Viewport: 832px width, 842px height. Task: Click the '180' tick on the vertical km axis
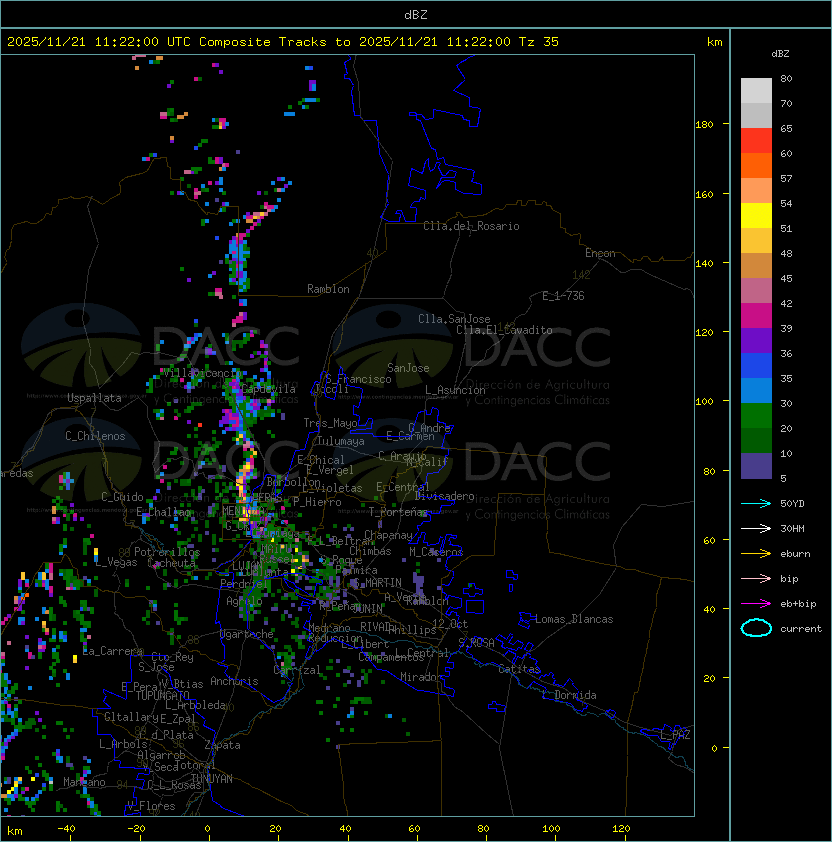(704, 124)
